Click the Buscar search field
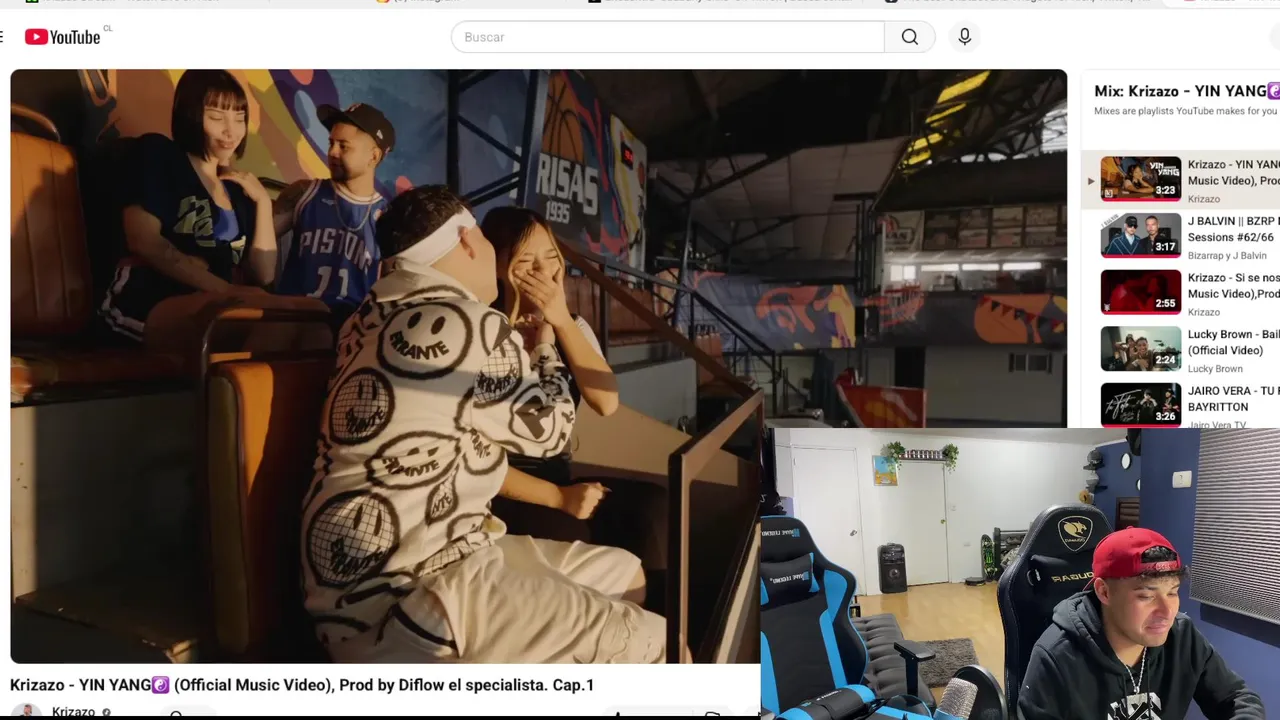Viewport: 1280px width, 720px height. point(667,37)
